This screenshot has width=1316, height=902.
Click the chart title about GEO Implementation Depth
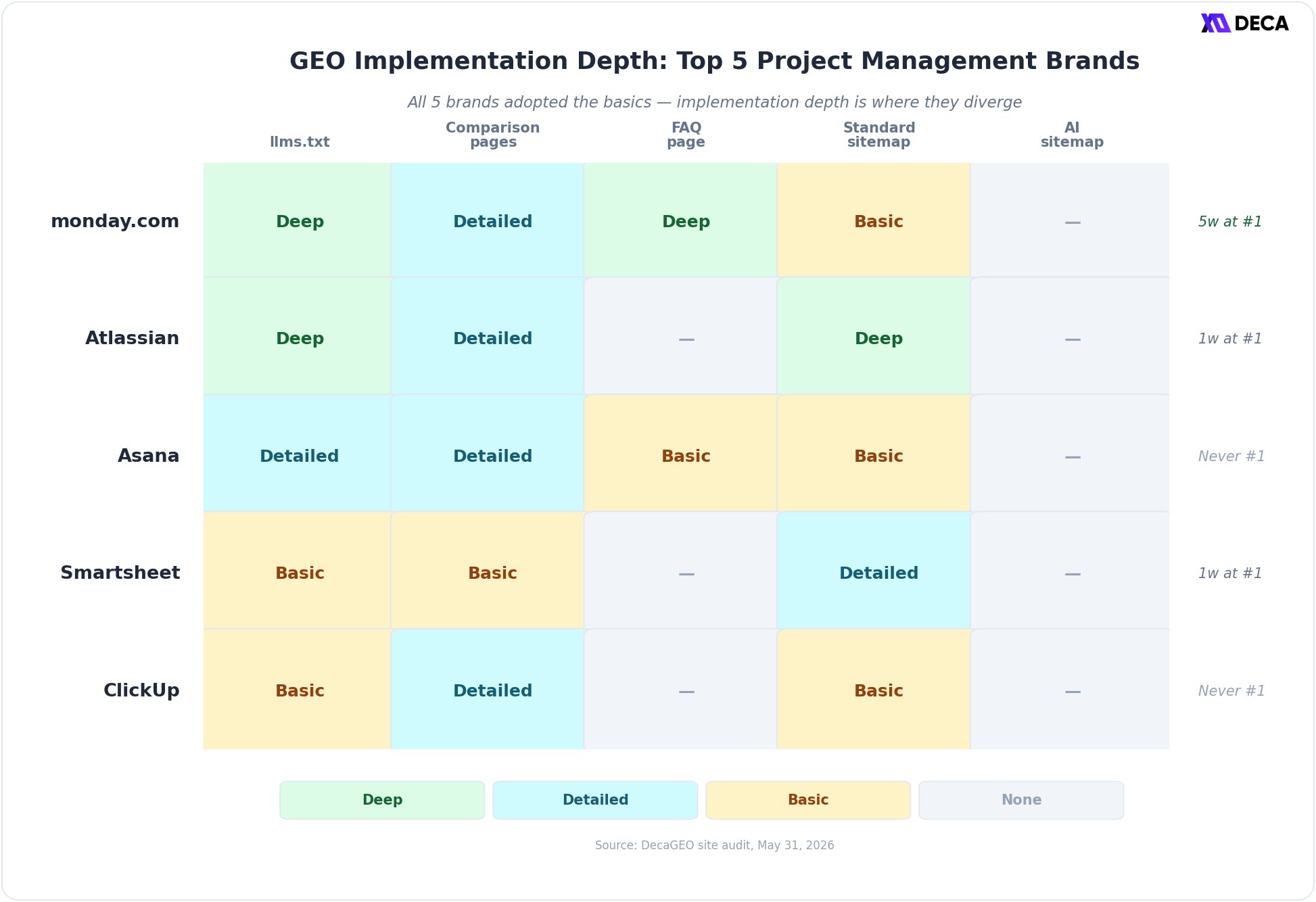[714, 61]
